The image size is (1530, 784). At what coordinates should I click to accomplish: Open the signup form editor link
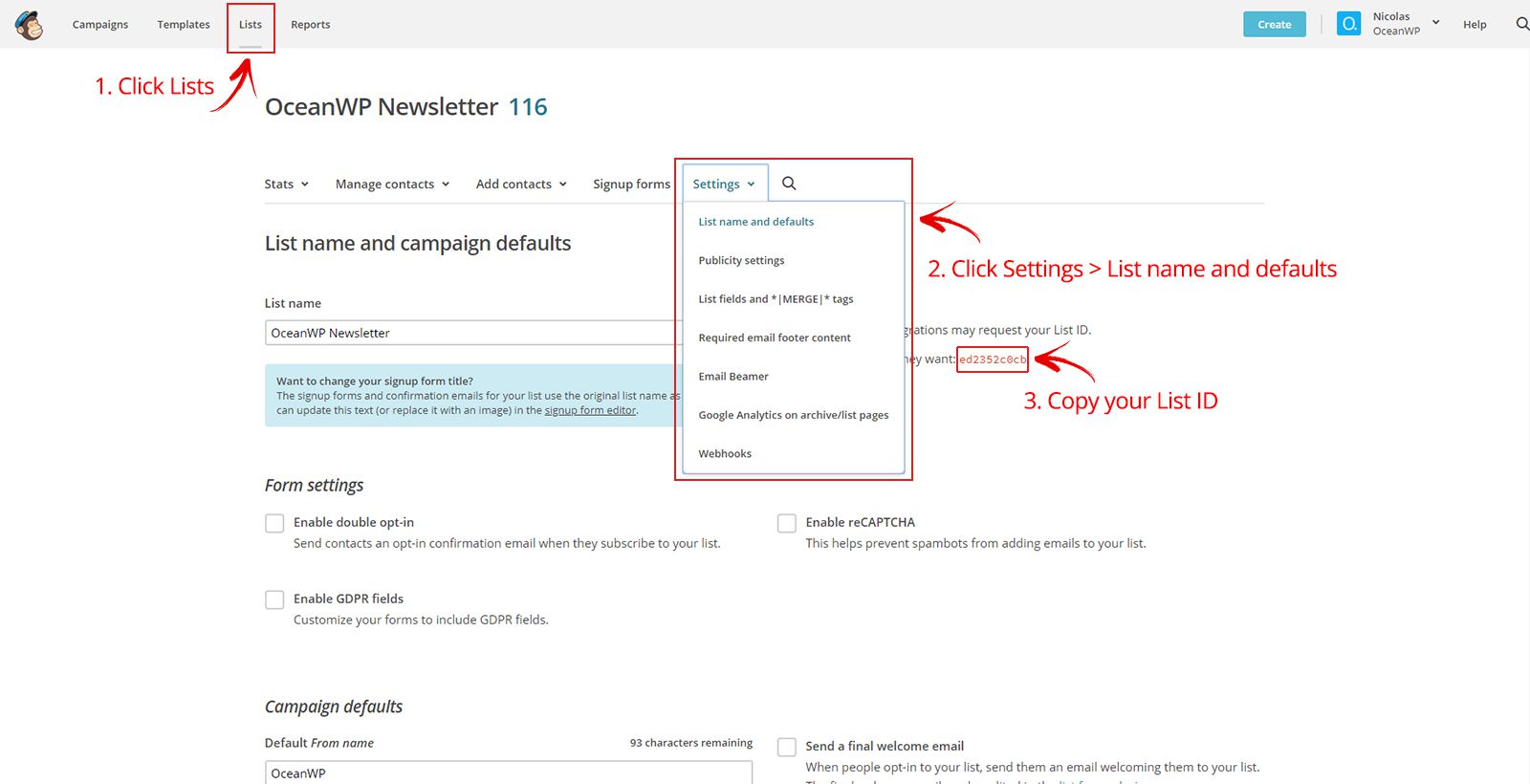click(x=590, y=410)
